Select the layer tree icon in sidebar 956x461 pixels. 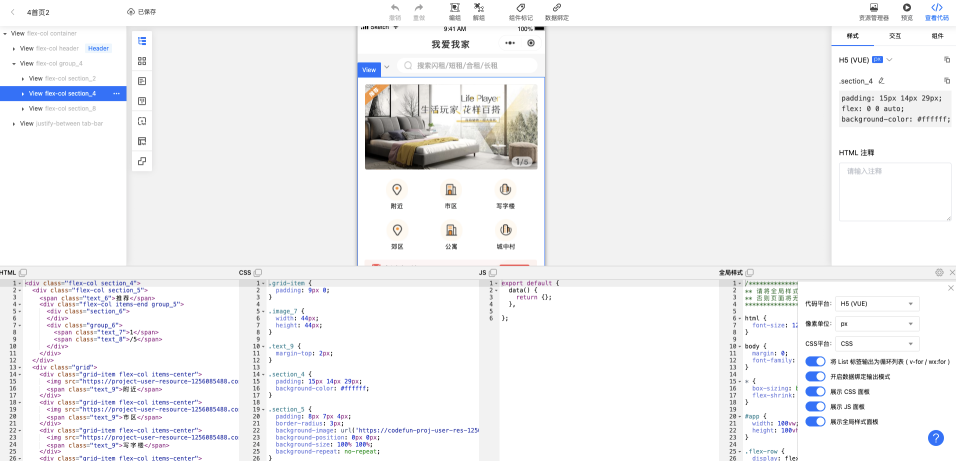coord(142,41)
